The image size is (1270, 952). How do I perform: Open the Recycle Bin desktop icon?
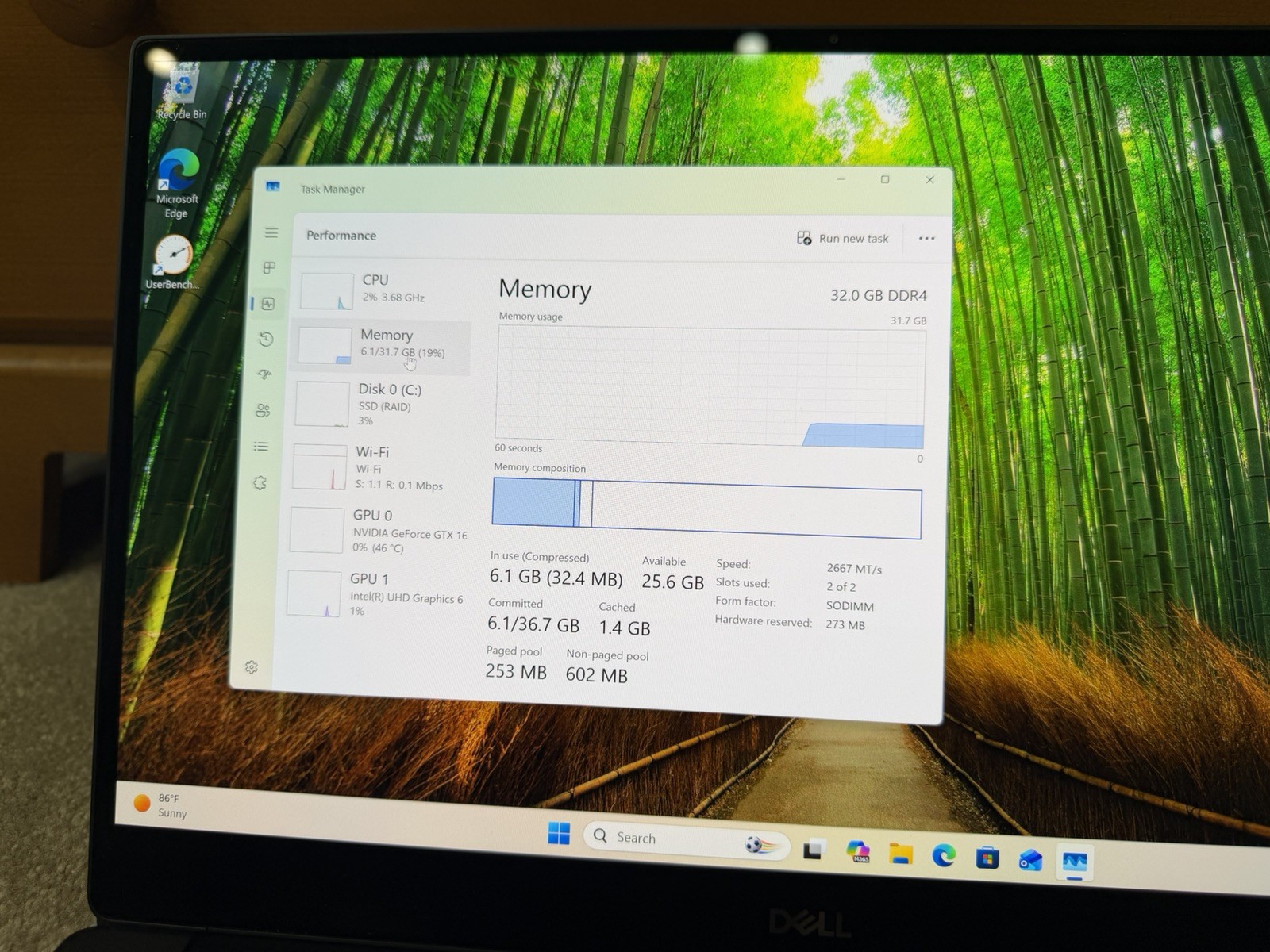coord(183,93)
